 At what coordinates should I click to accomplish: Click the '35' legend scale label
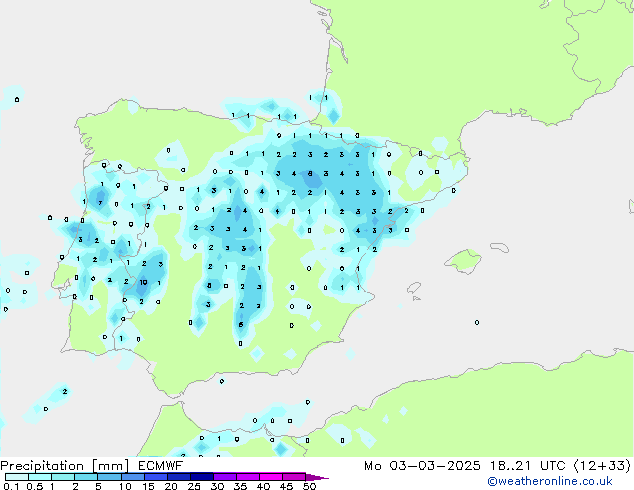click(x=240, y=486)
